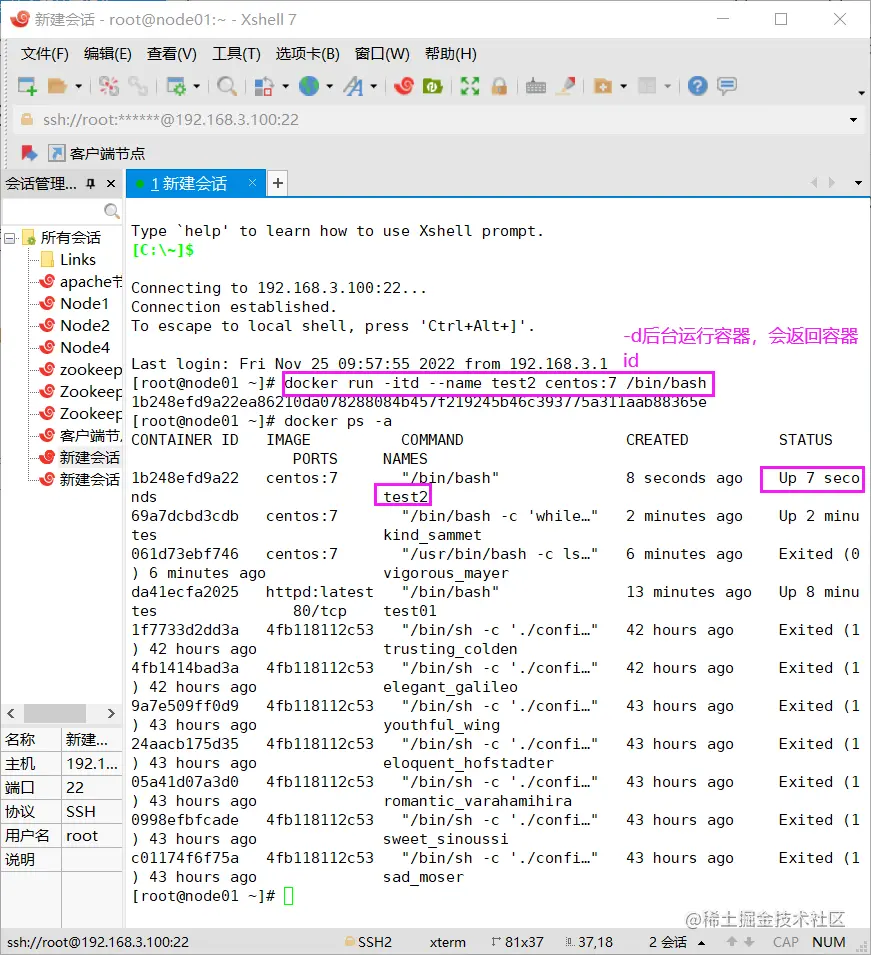Viewport: 871px width, 955px height.
Task: Open dropdown arrow beside font icon
Action: [x=374, y=86]
